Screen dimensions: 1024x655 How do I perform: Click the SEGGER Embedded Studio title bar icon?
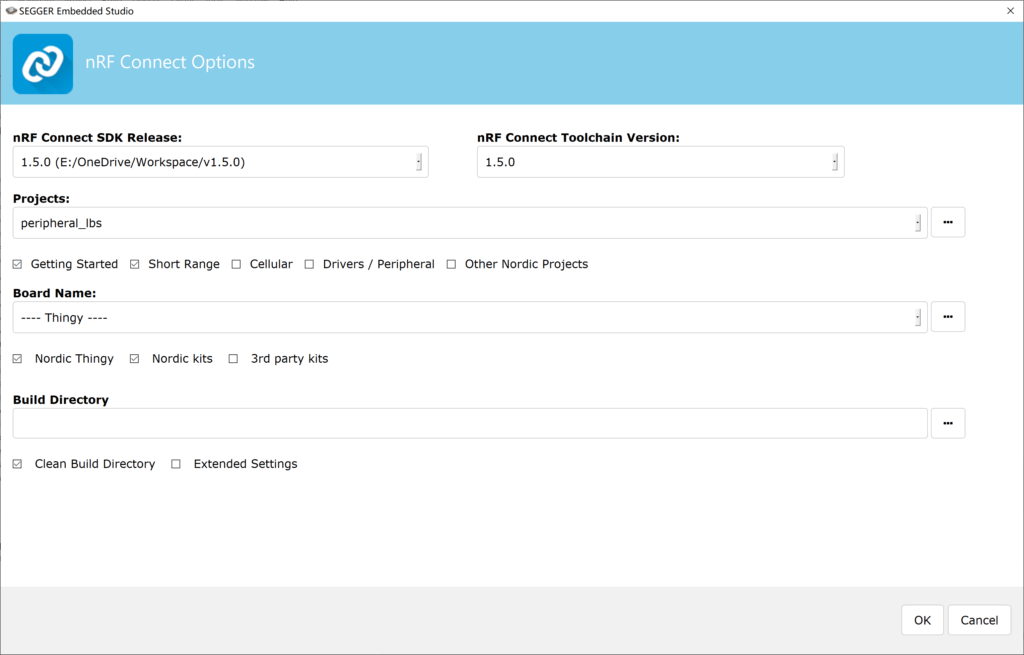(10, 10)
